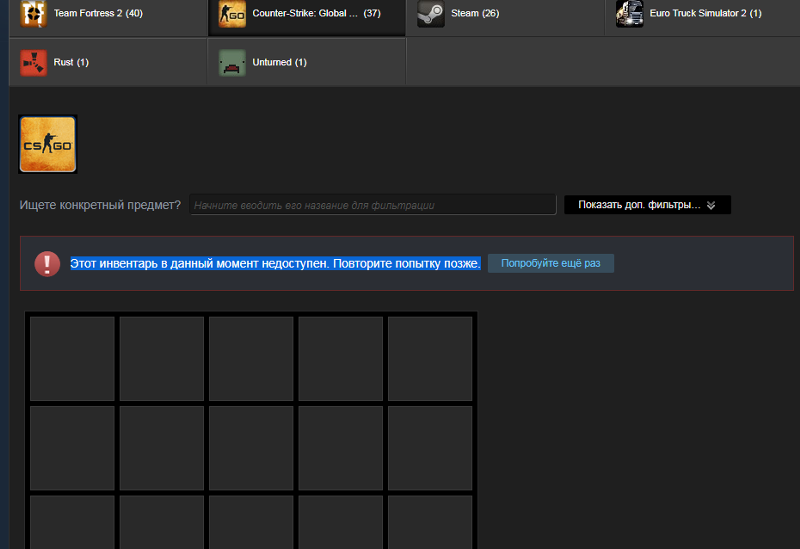The width and height of the screenshot is (800, 549).
Task: Click the highlighted inventory unavailable error message
Action: click(x=275, y=263)
